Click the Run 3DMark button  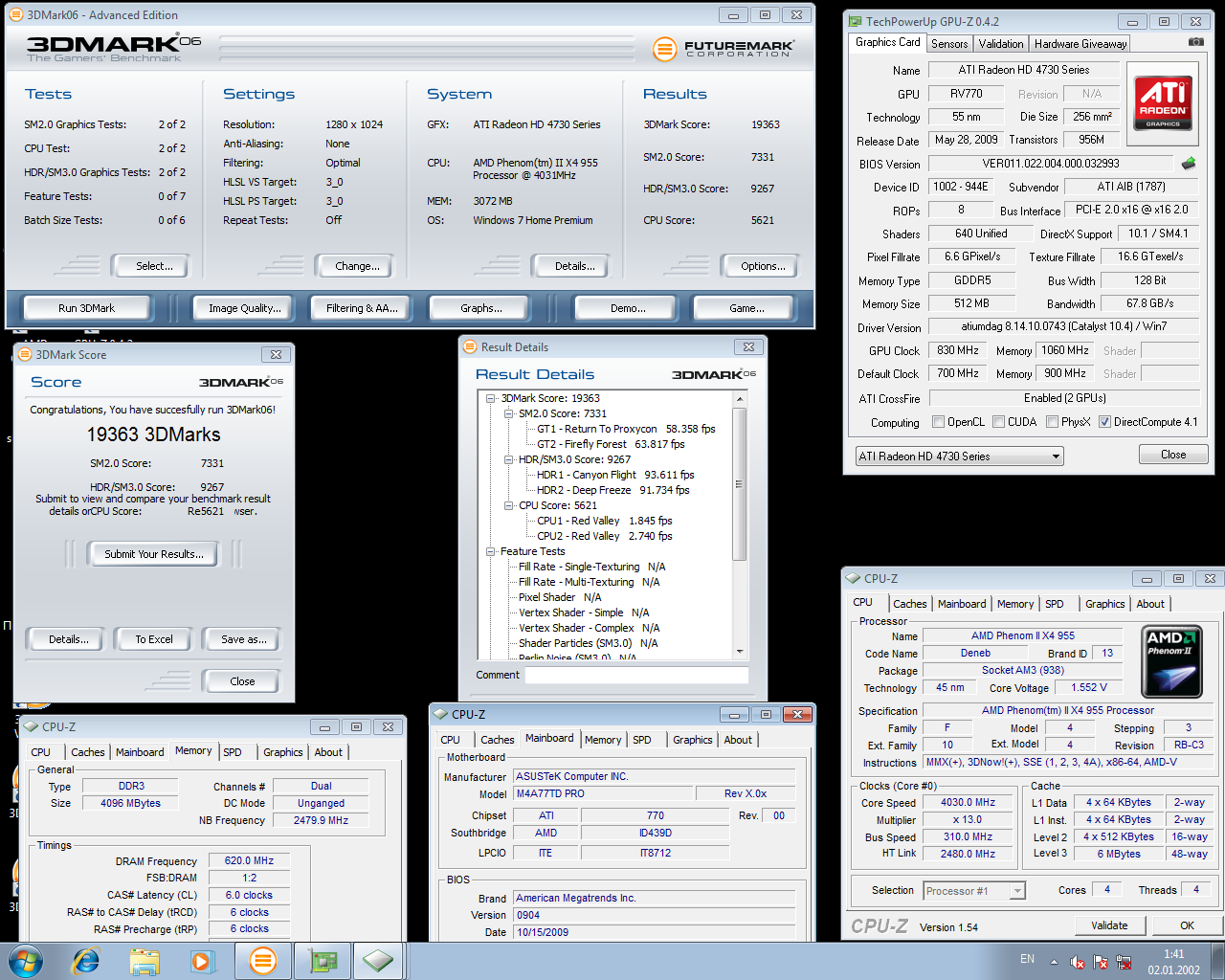pyautogui.click(x=86, y=308)
